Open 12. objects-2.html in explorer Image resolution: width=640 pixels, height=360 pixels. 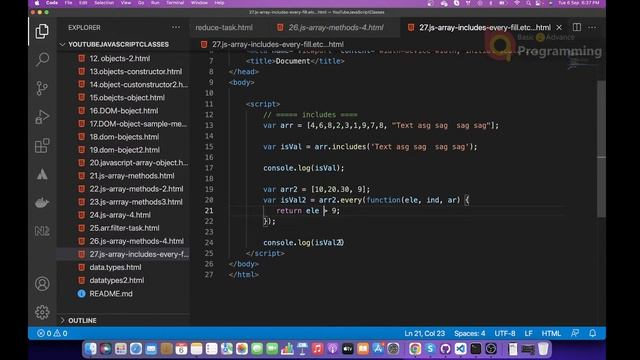[120, 58]
